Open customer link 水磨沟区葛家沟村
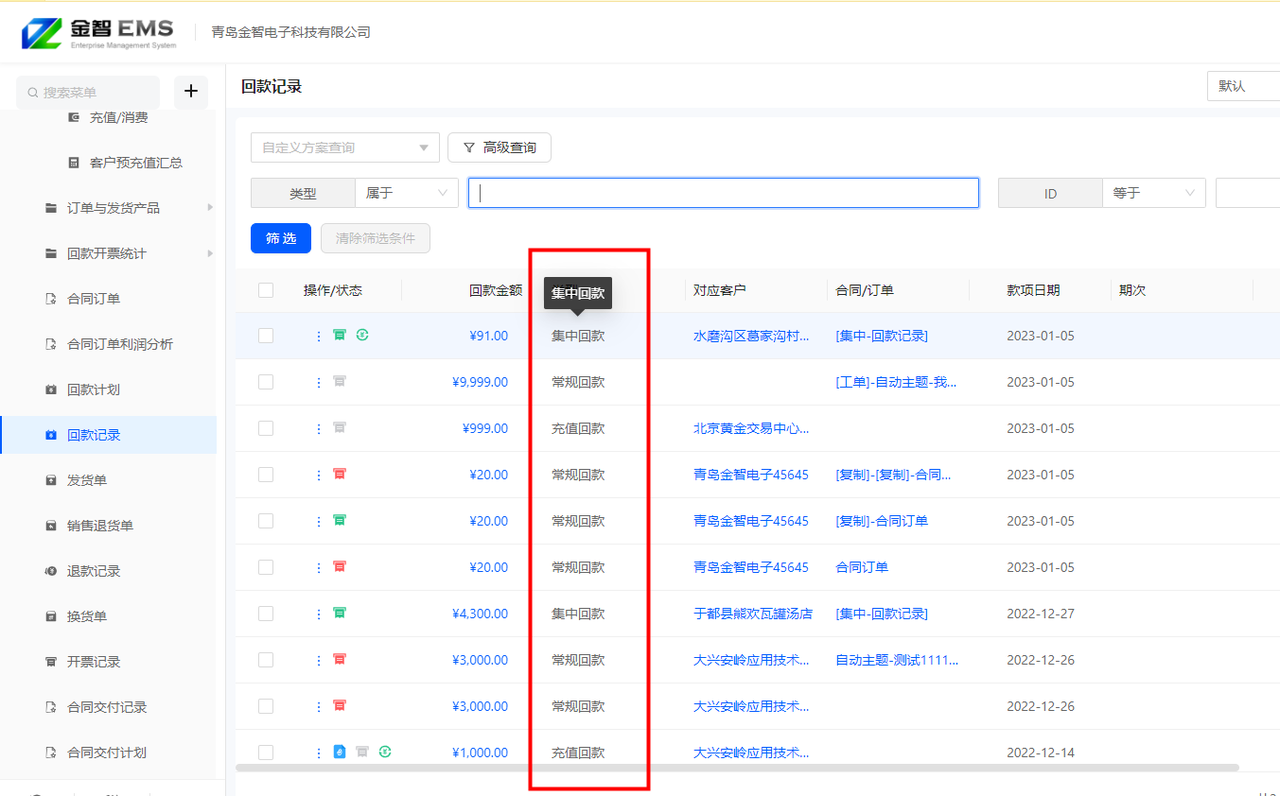Image resolution: width=1280 pixels, height=796 pixels. [x=751, y=336]
